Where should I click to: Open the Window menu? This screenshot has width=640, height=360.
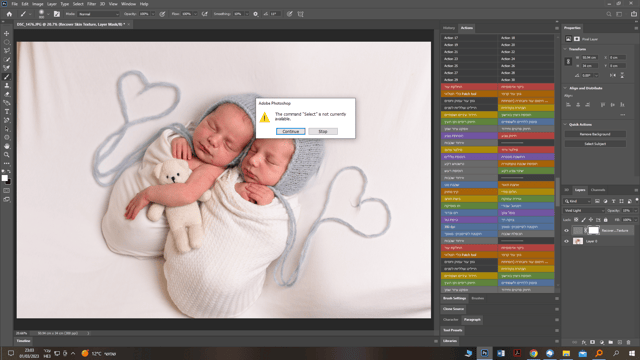pyautogui.click(x=128, y=4)
